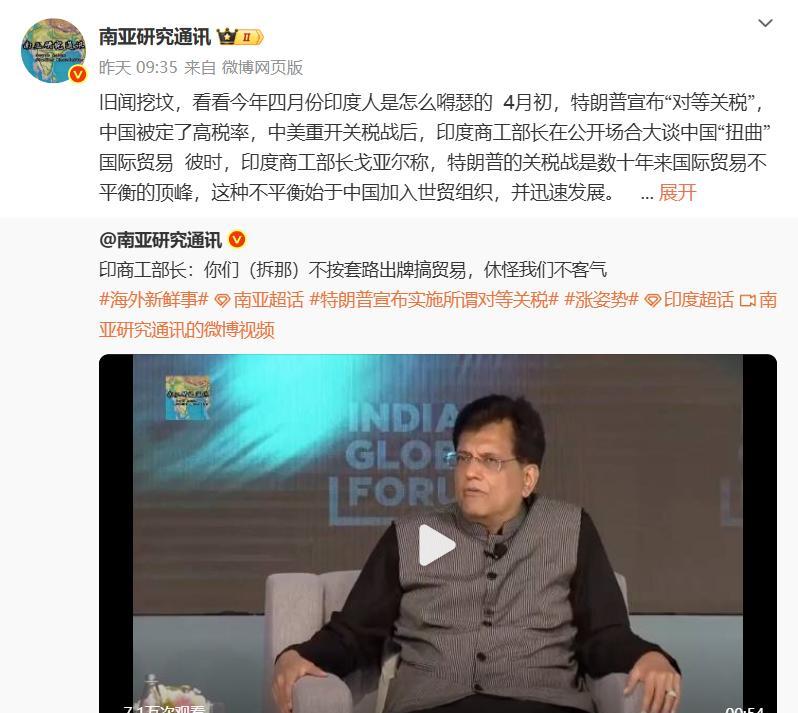Click 微博网页版 source link
798x713 pixels.
click(x=262, y=67)
